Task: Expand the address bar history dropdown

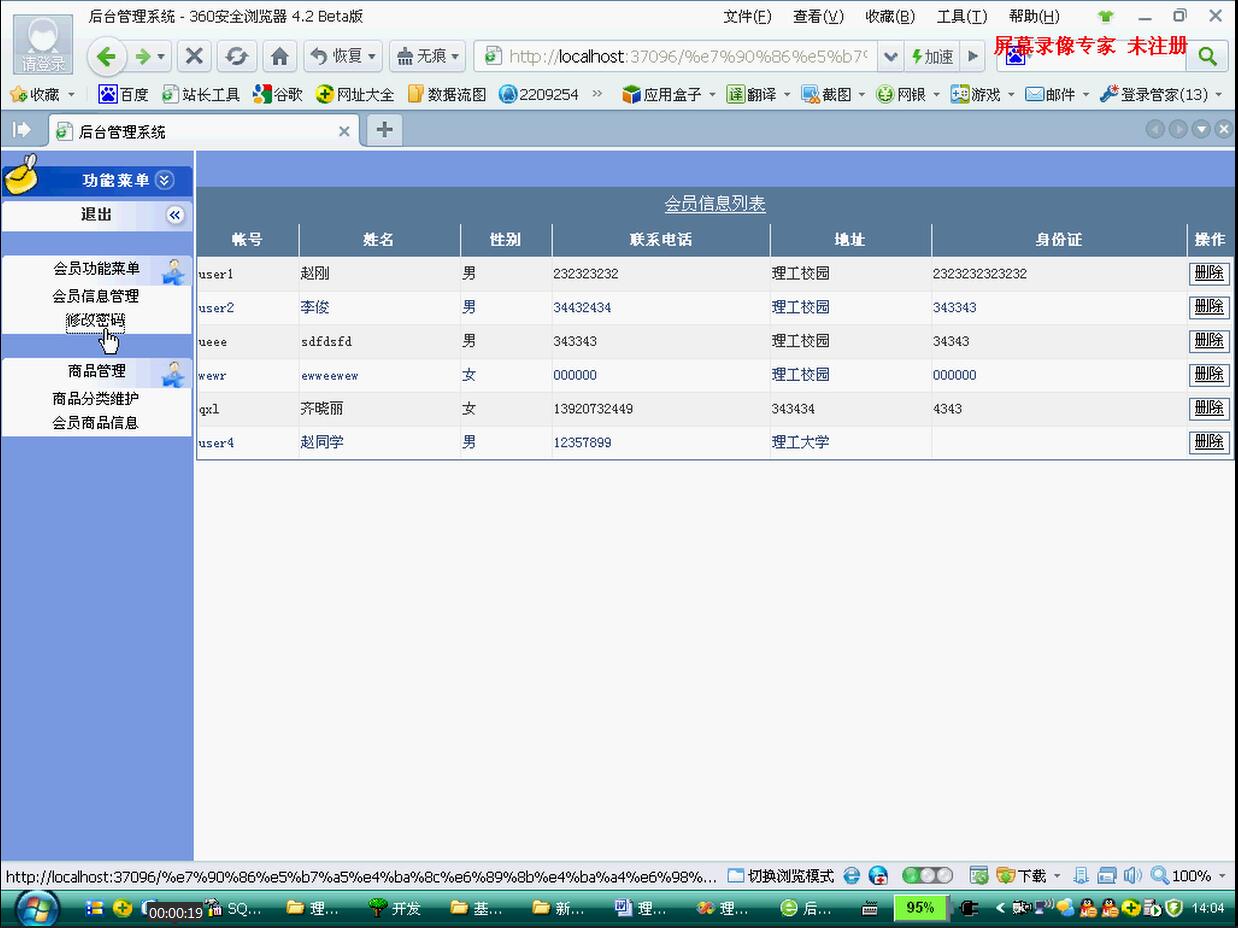Action: point(890,56)
